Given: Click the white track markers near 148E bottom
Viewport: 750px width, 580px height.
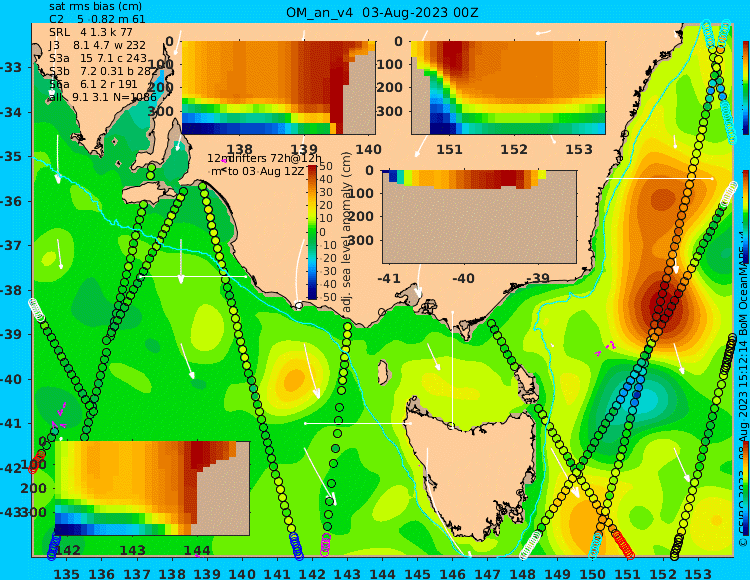Looking at the screenshot, I should click(530, 545).
